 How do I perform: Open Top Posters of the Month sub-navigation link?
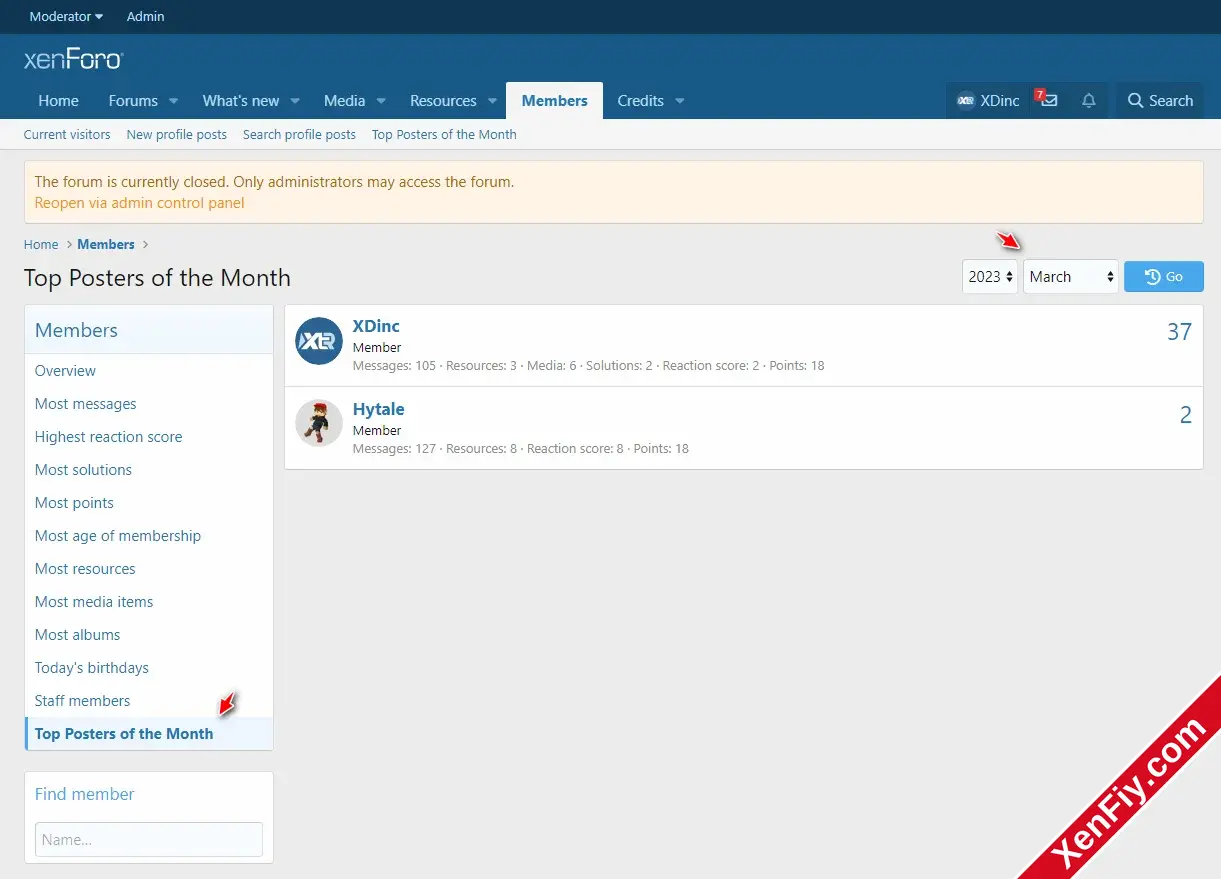444,134
